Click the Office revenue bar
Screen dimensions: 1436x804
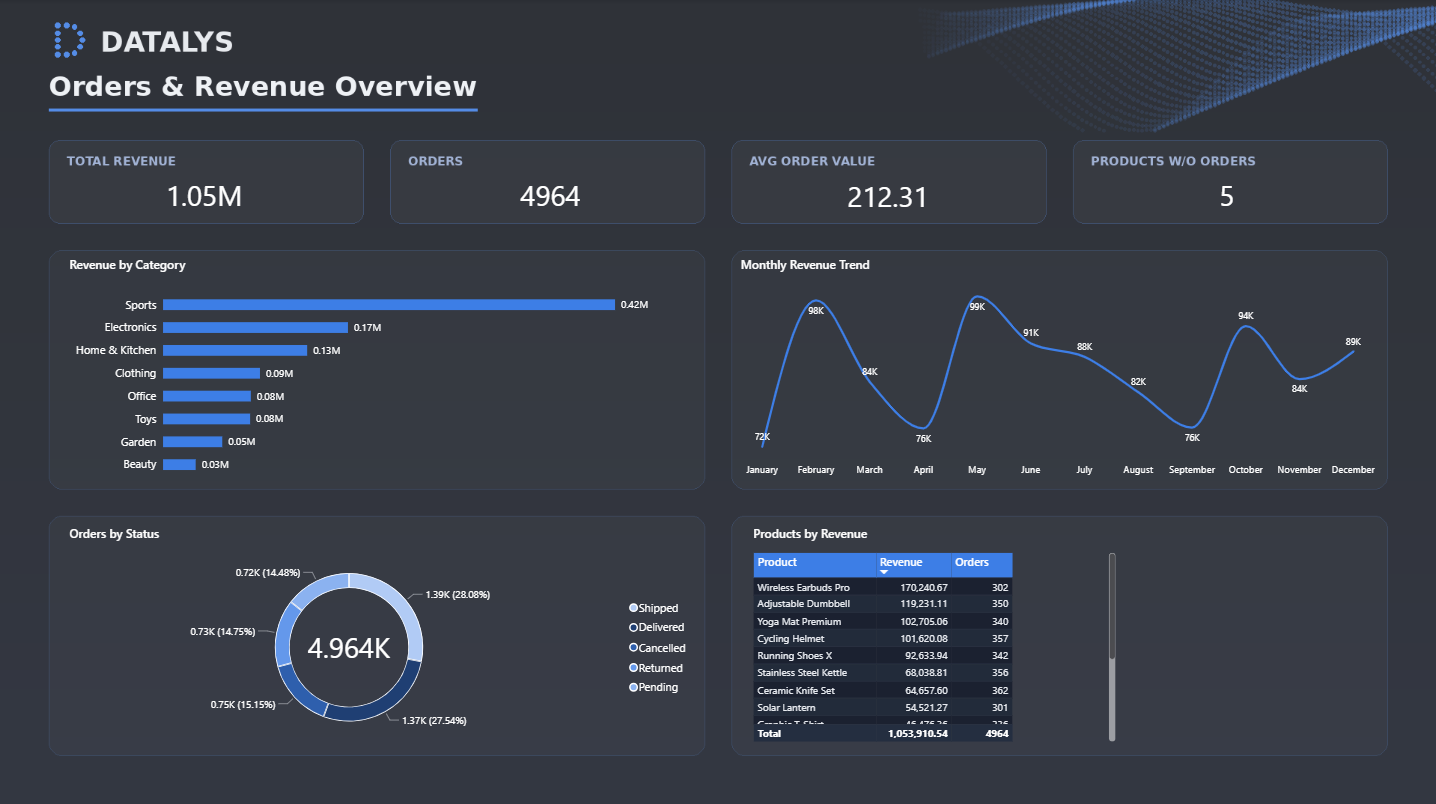coord(207,396)
